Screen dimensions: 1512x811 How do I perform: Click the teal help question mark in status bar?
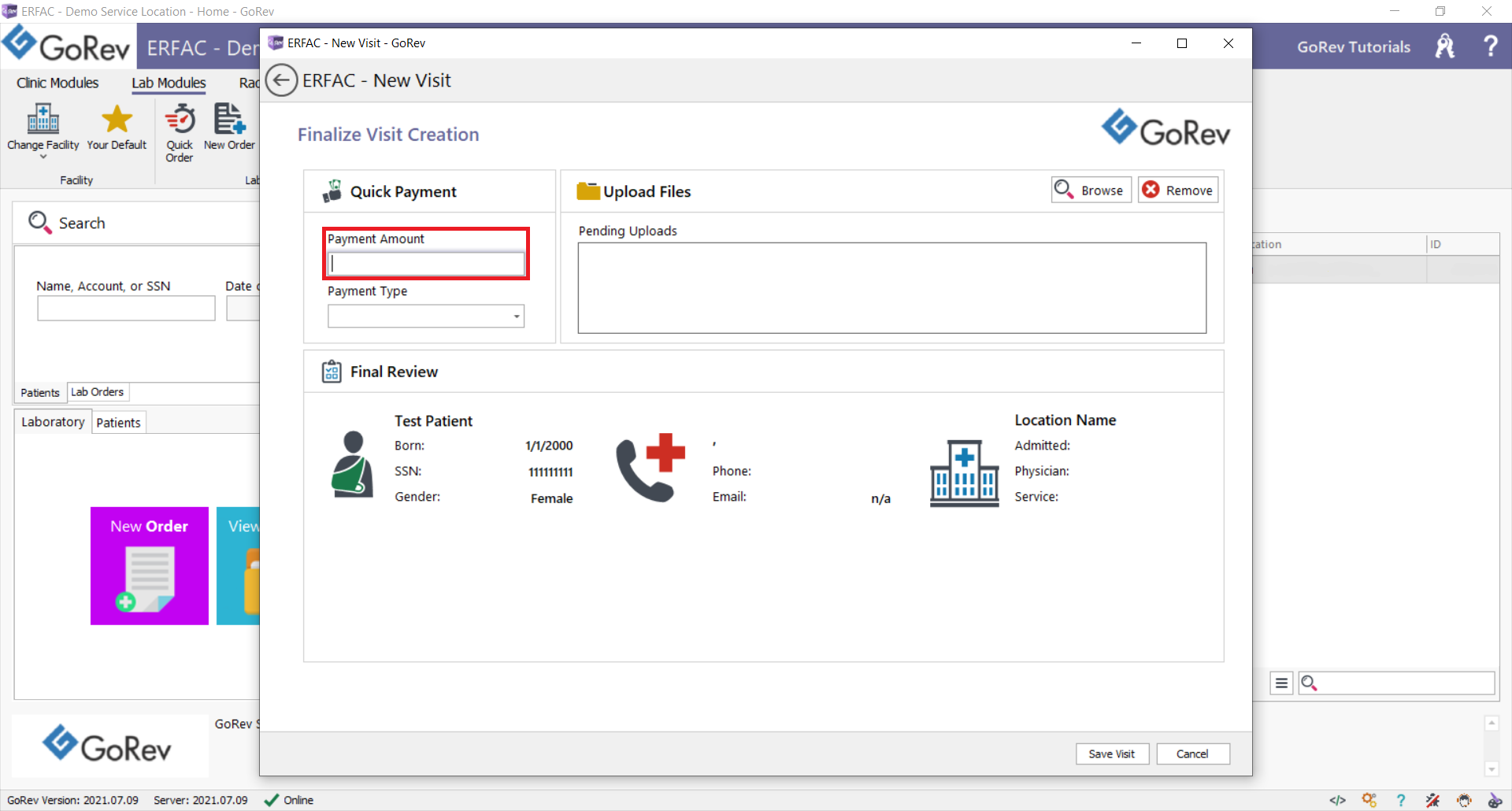1401,800
